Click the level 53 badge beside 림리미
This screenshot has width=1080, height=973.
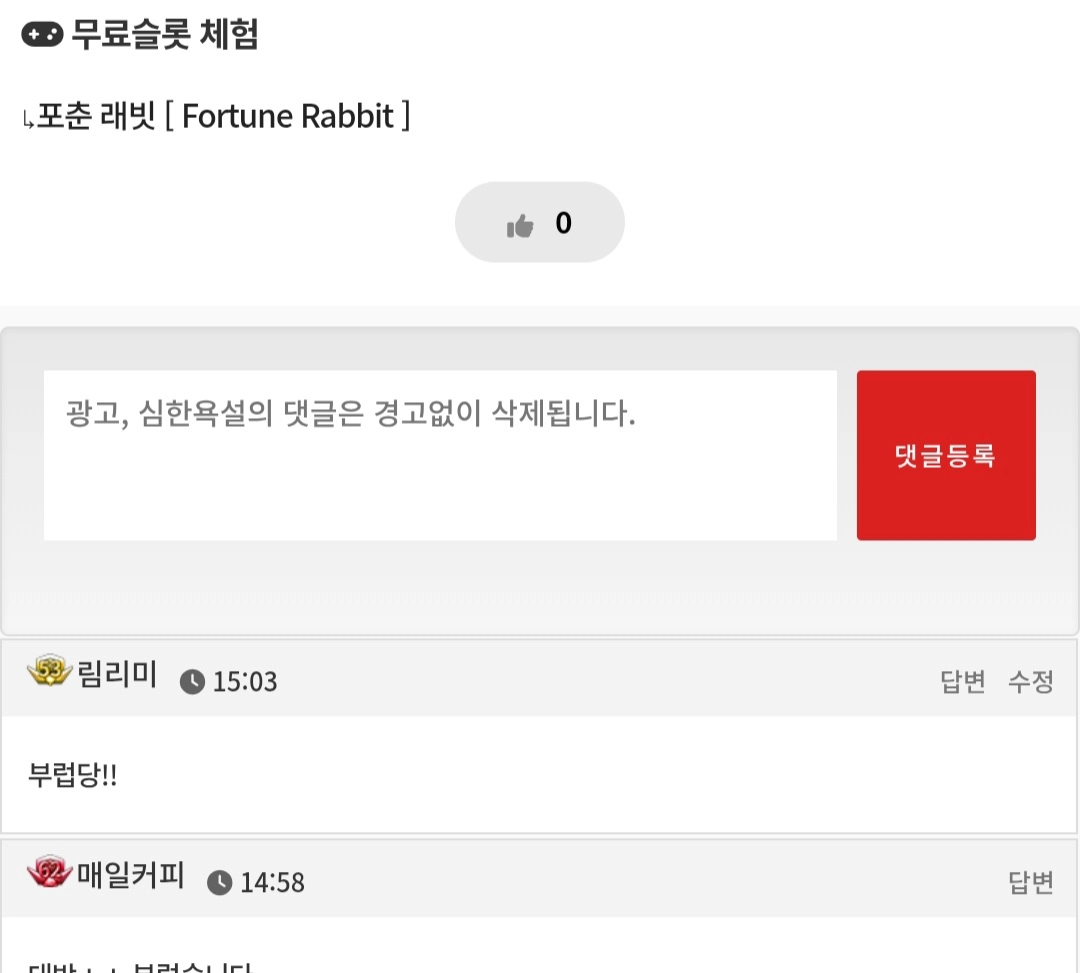pos(49,672)
